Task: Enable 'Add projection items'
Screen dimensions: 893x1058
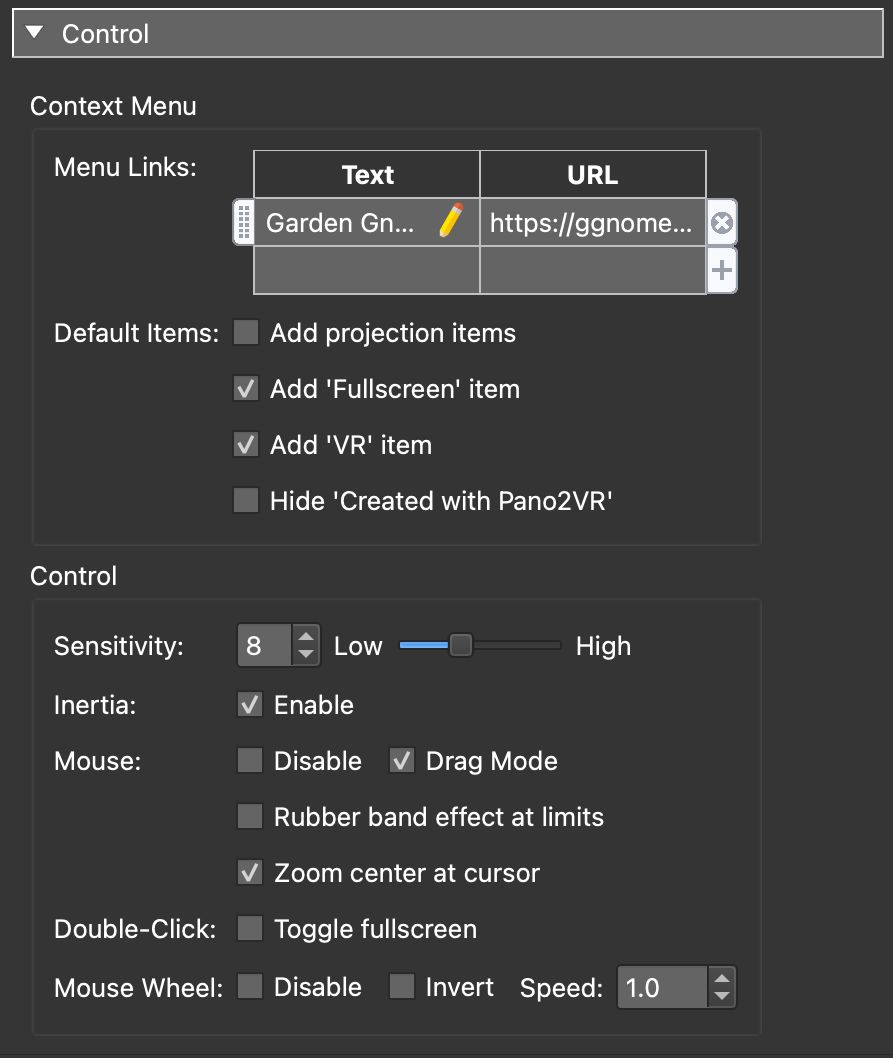Action: pyautogui.click(x=245, y=332)
